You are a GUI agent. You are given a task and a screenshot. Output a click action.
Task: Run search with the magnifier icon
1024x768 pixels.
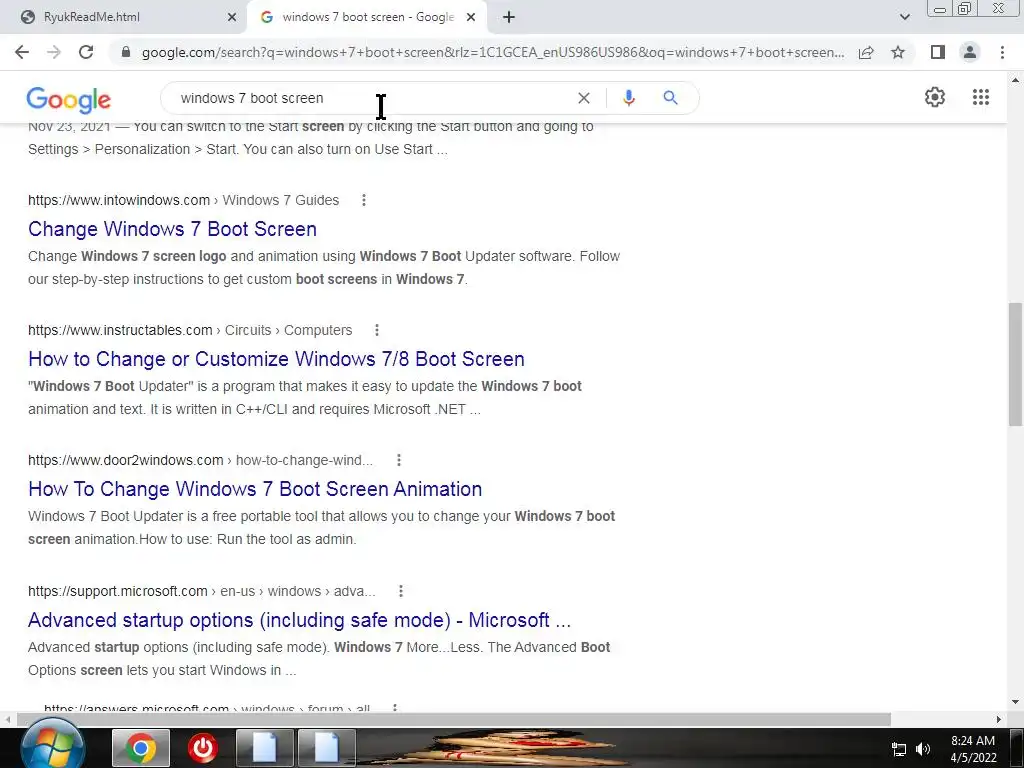click(x=670, y=98)
